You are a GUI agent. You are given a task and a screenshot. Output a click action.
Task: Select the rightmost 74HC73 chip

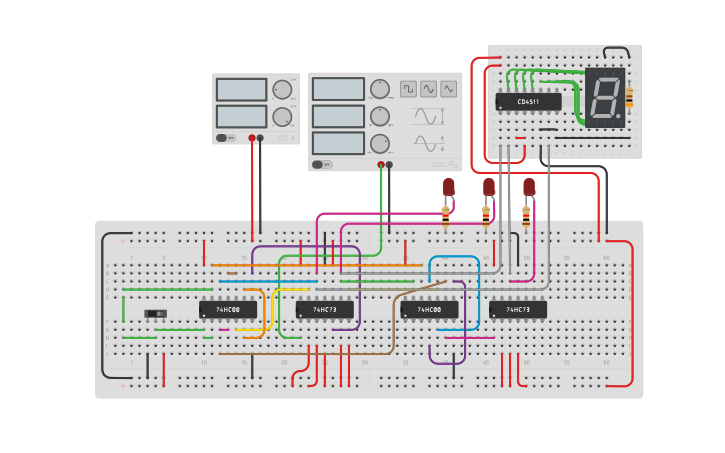[x=518, y=310]
